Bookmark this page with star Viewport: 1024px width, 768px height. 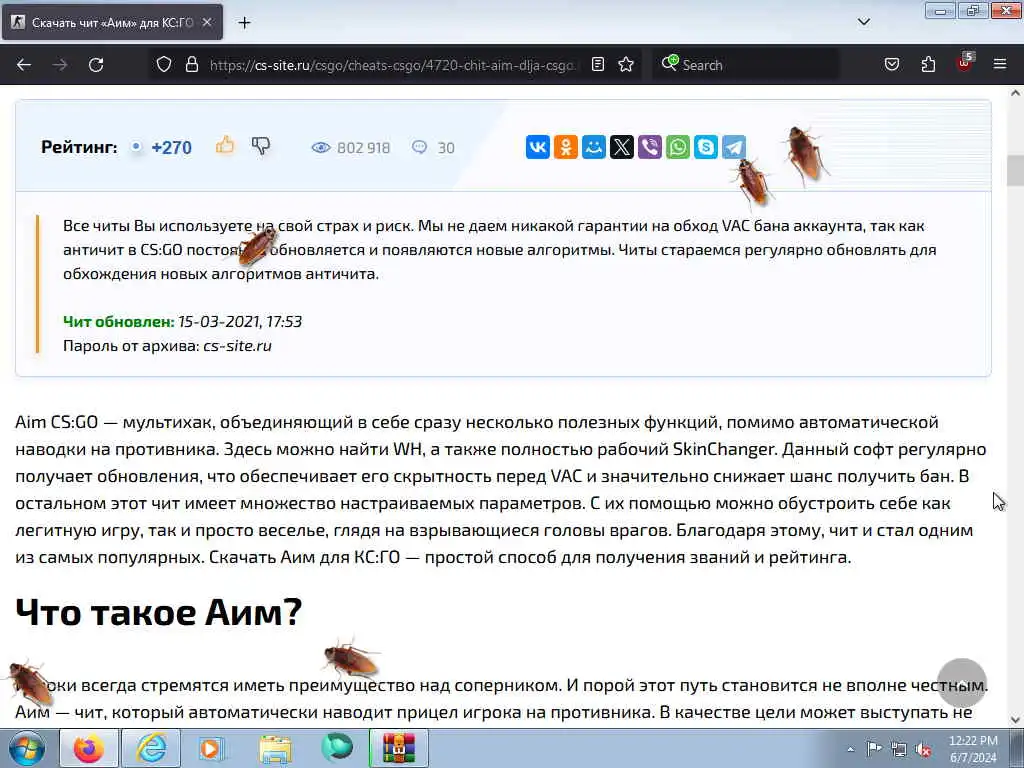click(x=626, y=65)
